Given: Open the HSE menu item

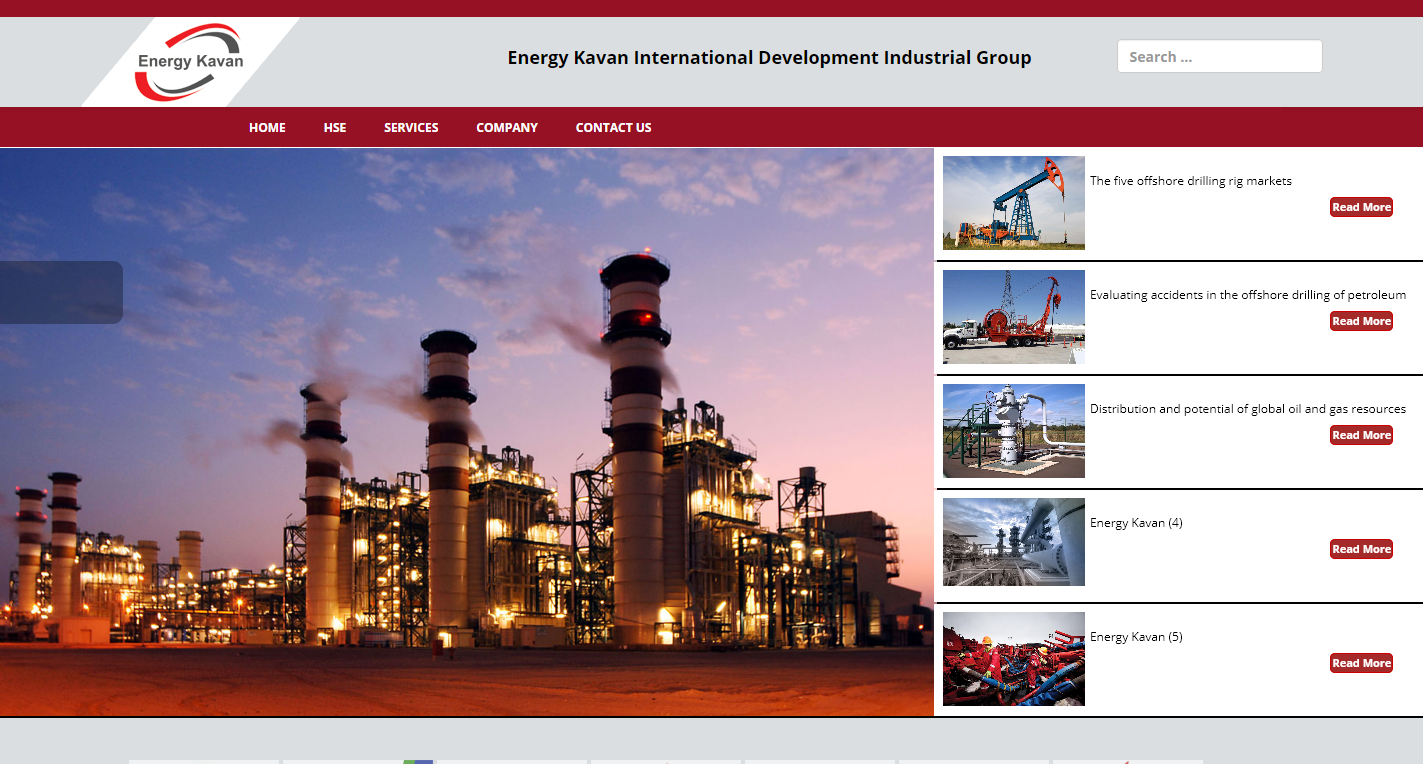Looking at the screenshot, I should 335,128.
